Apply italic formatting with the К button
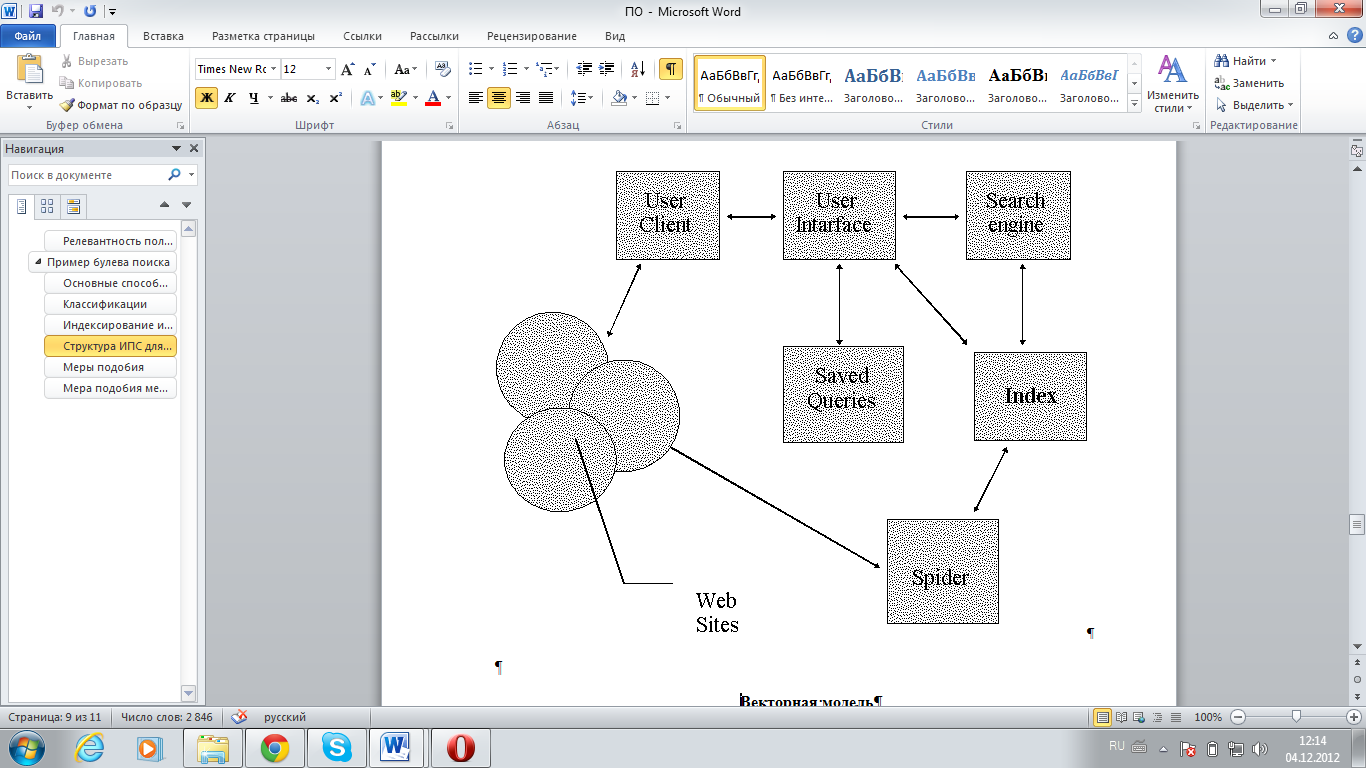This screenshot has height=768, width=1366. [230, 98]
